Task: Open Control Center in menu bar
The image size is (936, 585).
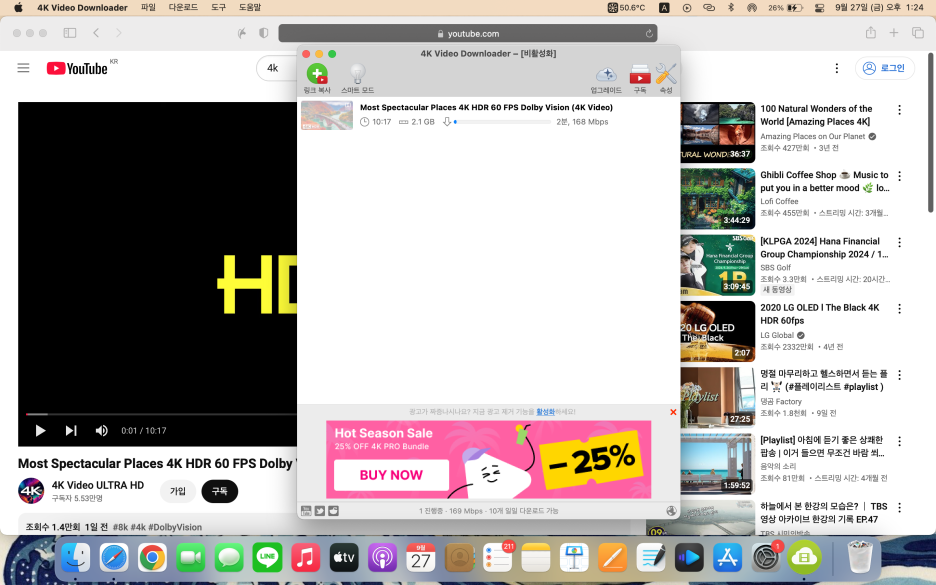Action: [x=820, y=8]
